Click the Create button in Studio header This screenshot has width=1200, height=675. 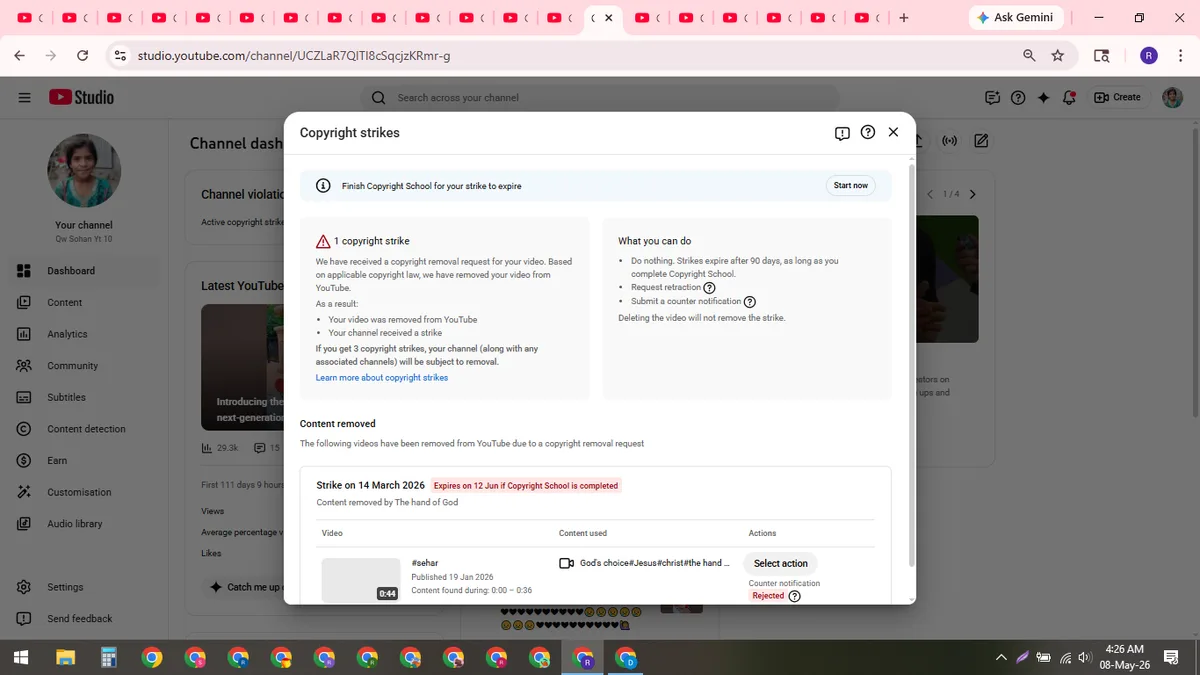coord(1117,97)
